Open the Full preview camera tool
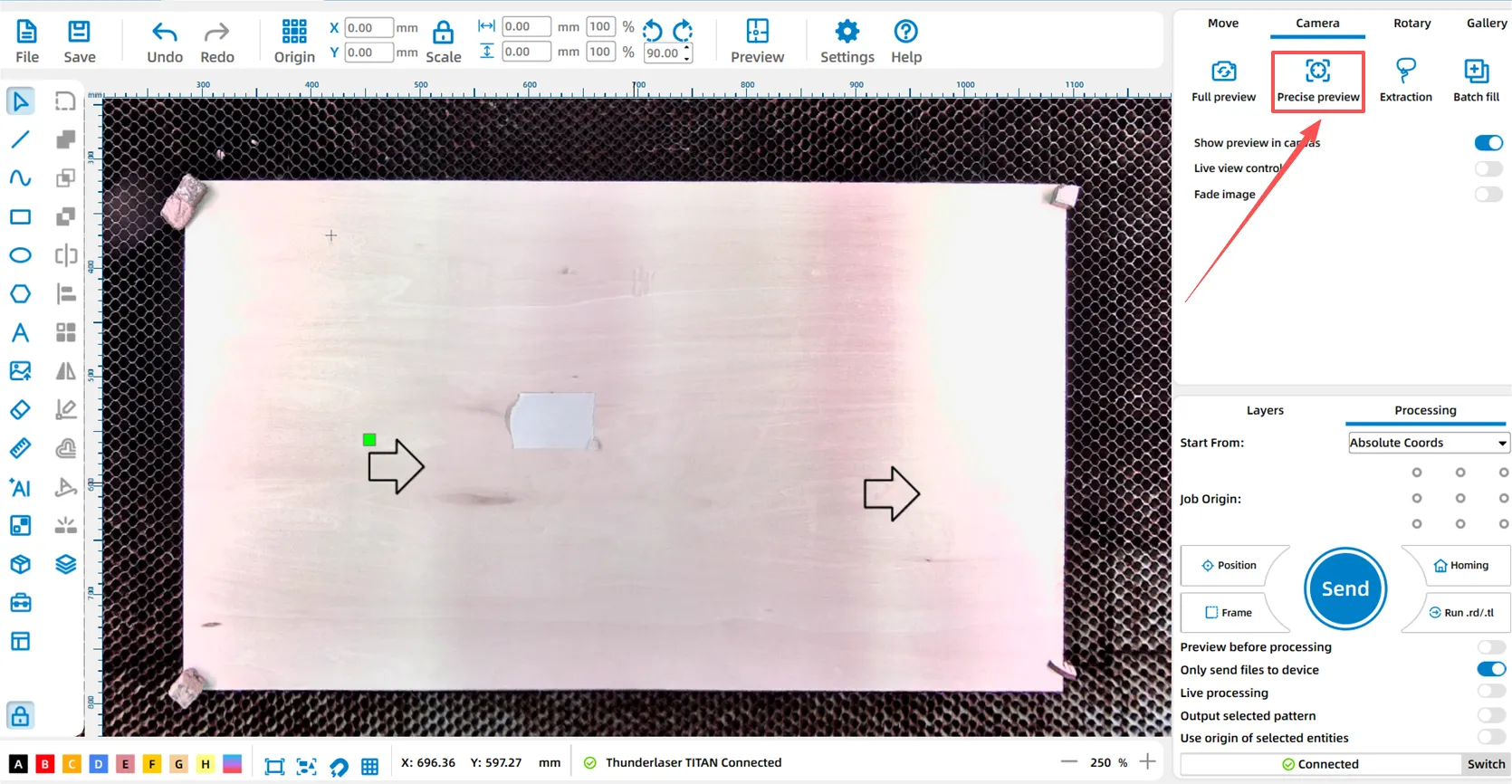The width and height of the screenshot is (1512, 784). click(1223, 72)
